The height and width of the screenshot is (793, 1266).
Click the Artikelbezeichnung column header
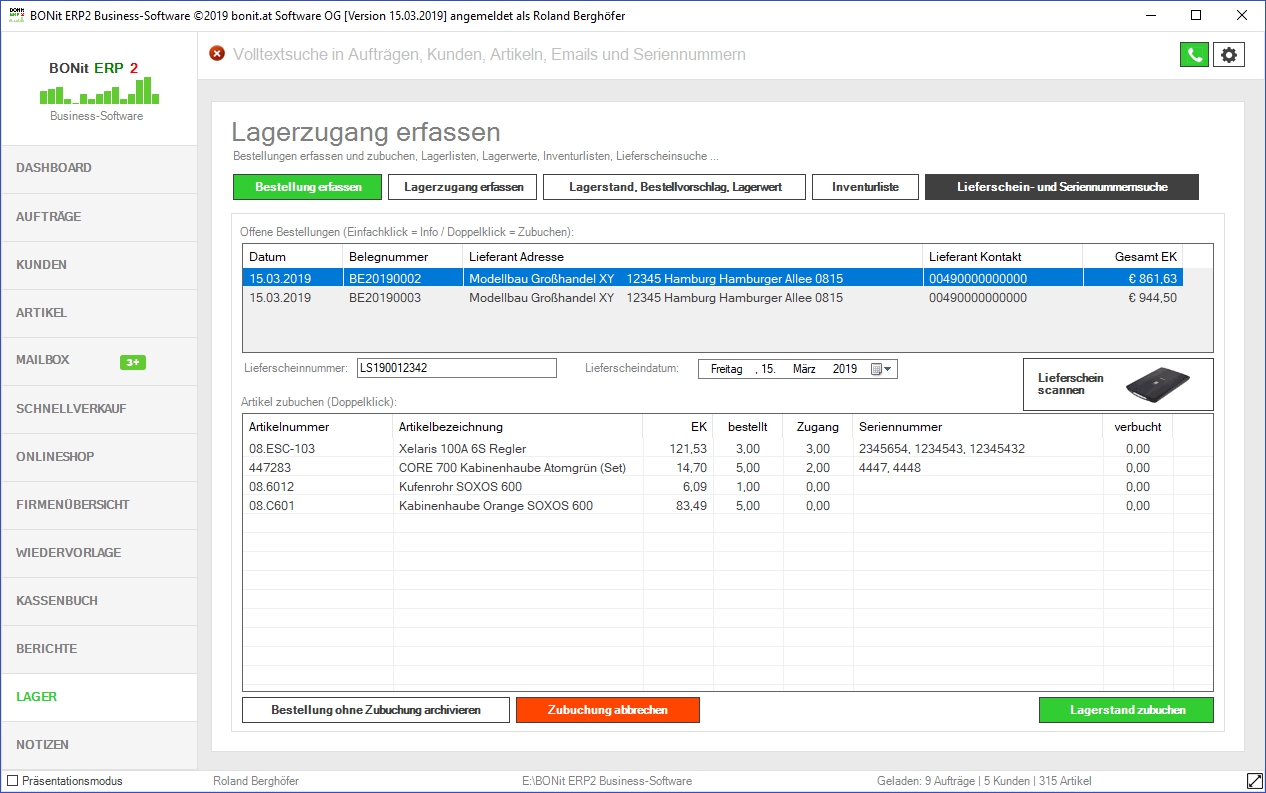point(518,427)
